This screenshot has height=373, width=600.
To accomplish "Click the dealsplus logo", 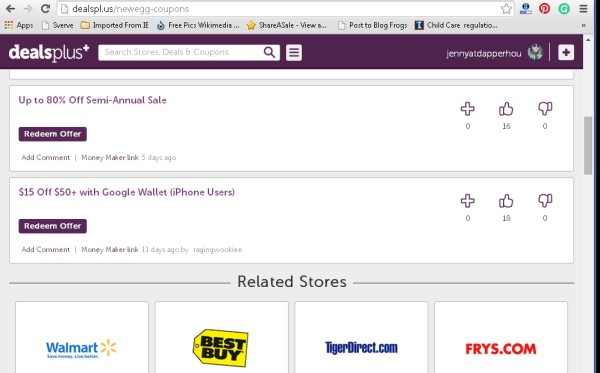I will [x=49, y=52].
